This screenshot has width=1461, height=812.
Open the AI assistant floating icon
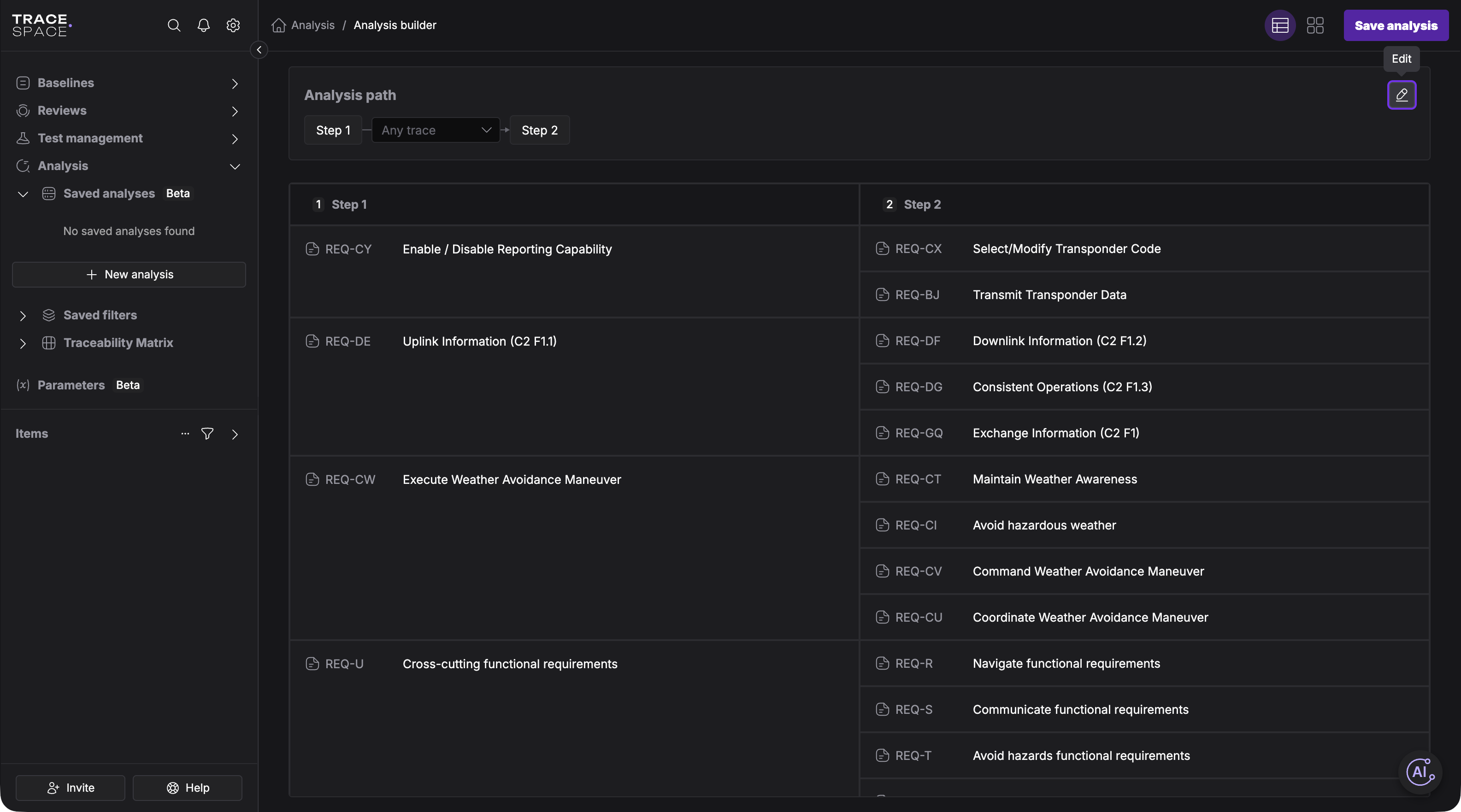[1420, 772]
